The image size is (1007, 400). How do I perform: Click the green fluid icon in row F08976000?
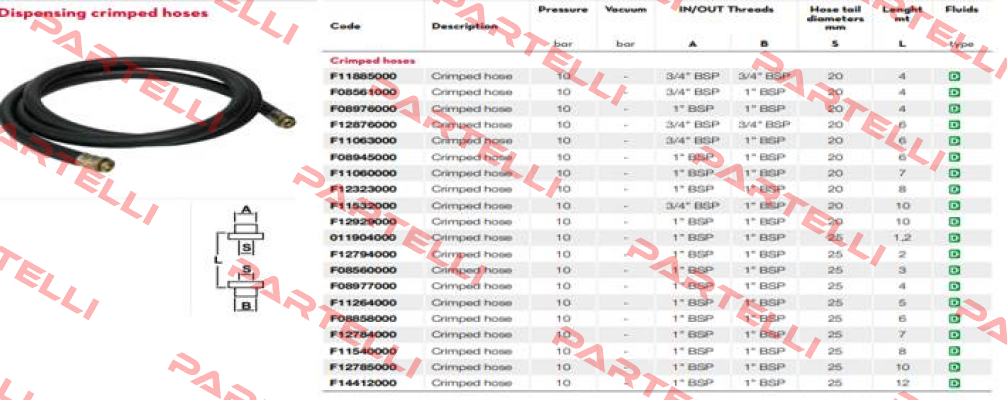(x=954, y=109)
